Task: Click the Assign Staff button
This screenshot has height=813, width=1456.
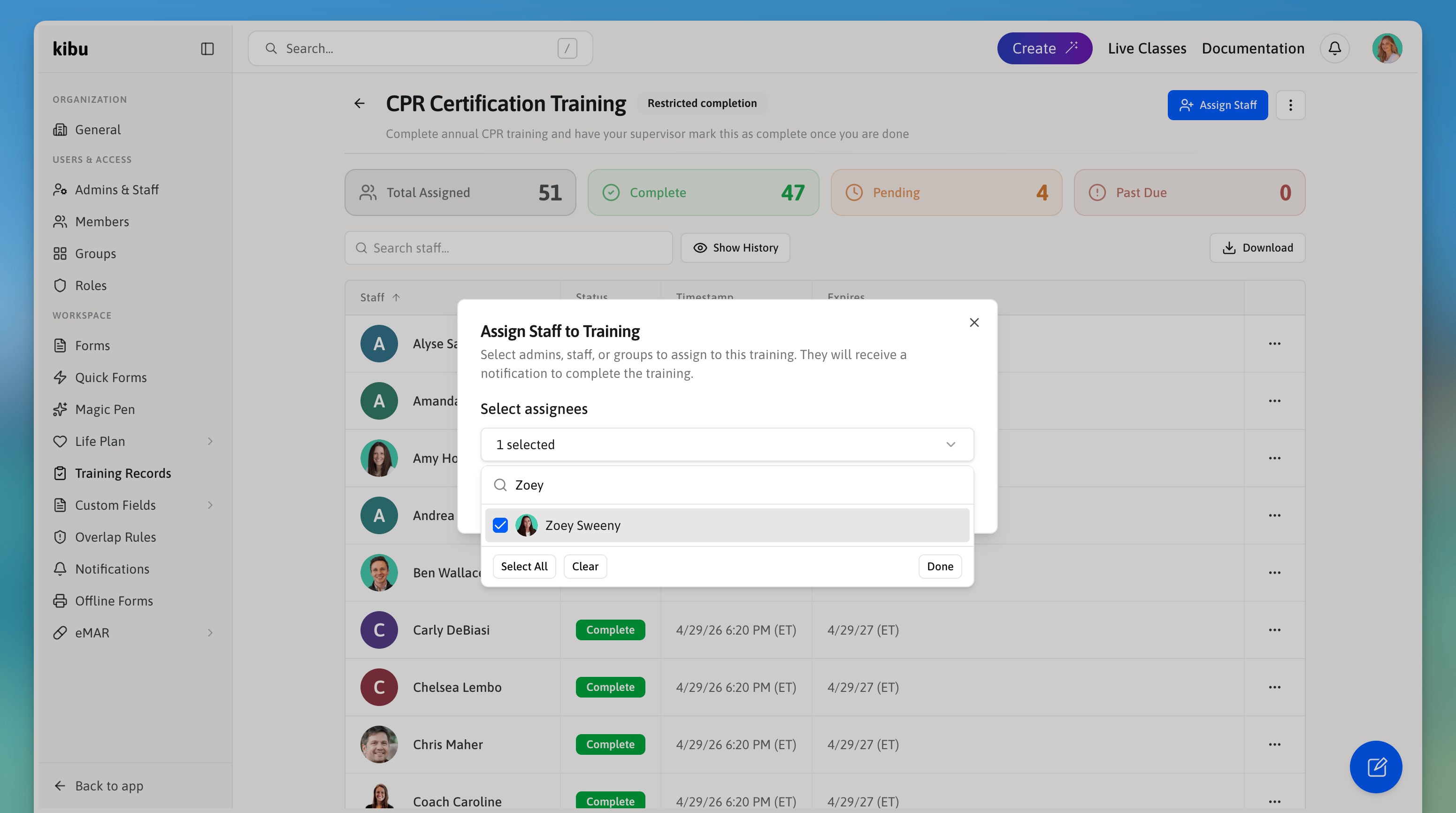Action: click(x=1218, y=105)
